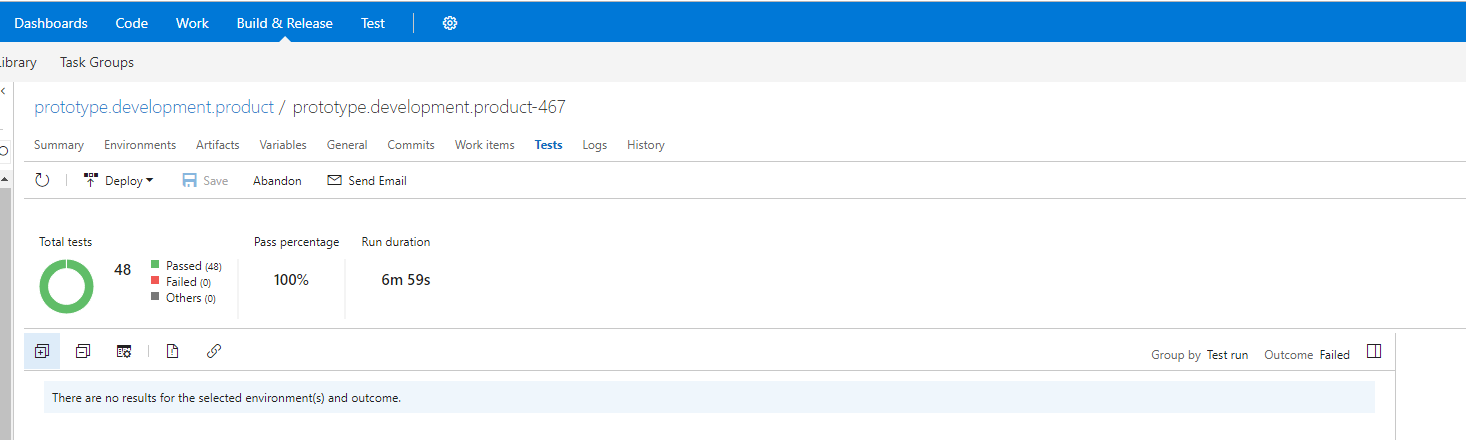Expand all test results icon
This screenshot has width=1466, height=440.
click(x=42, y=351)
